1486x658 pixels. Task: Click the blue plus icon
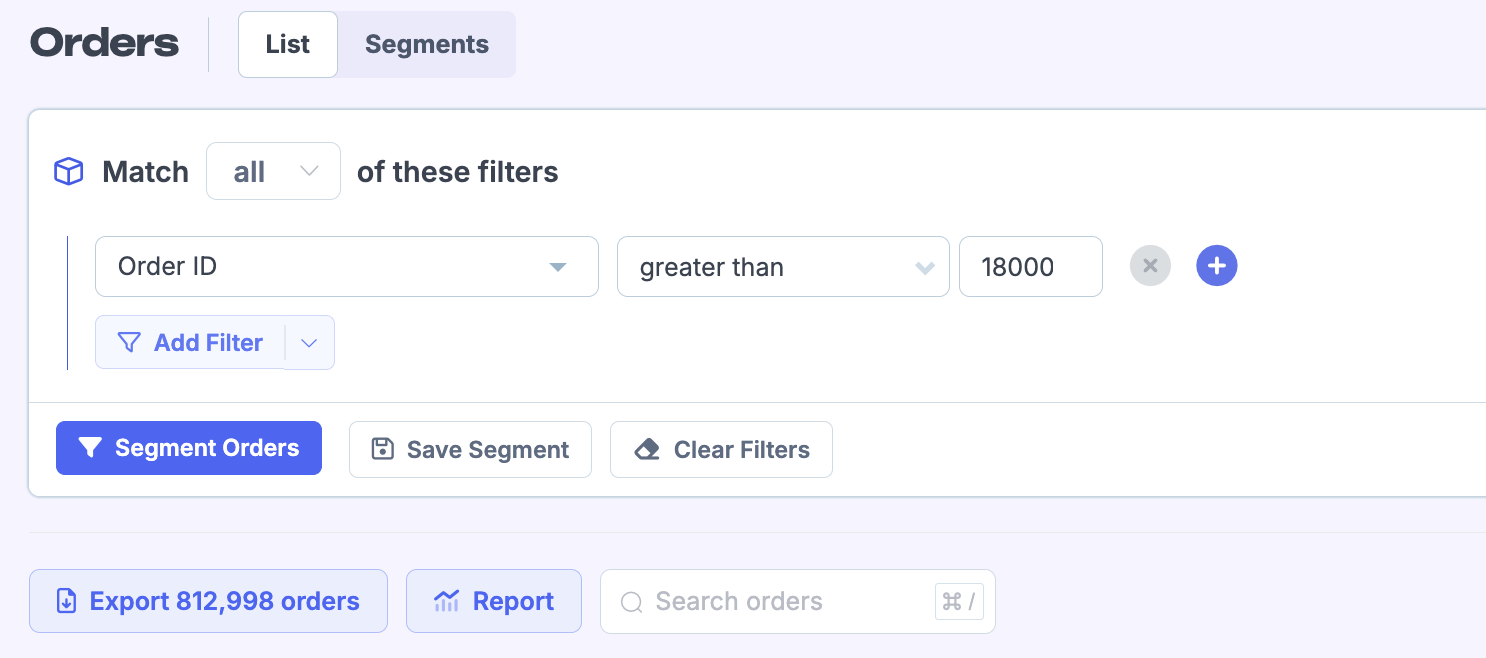1217,267
